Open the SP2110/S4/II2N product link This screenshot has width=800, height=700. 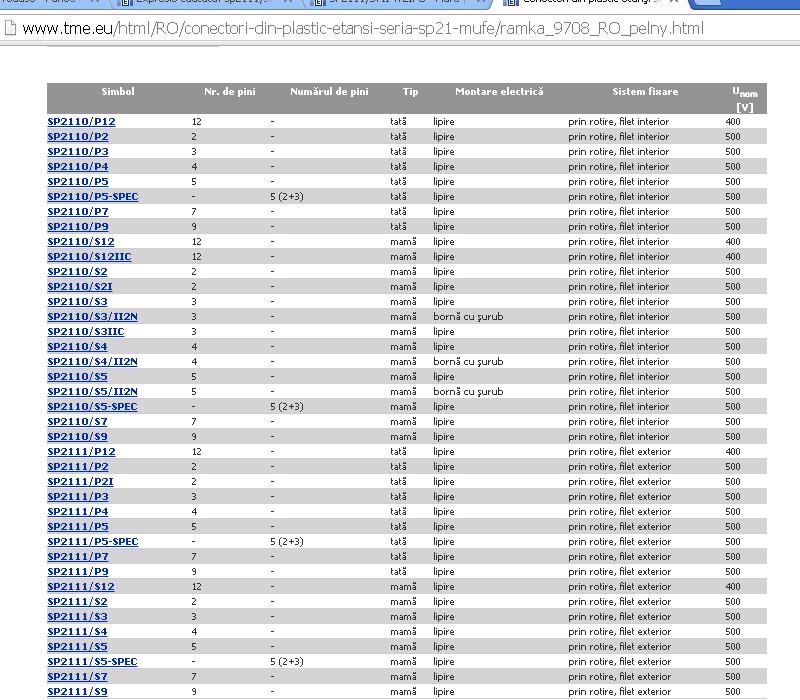coord(92,362)
